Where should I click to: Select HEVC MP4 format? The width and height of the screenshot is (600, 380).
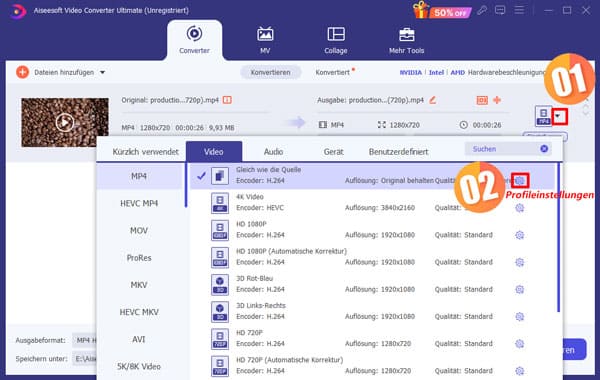[139, 204]
